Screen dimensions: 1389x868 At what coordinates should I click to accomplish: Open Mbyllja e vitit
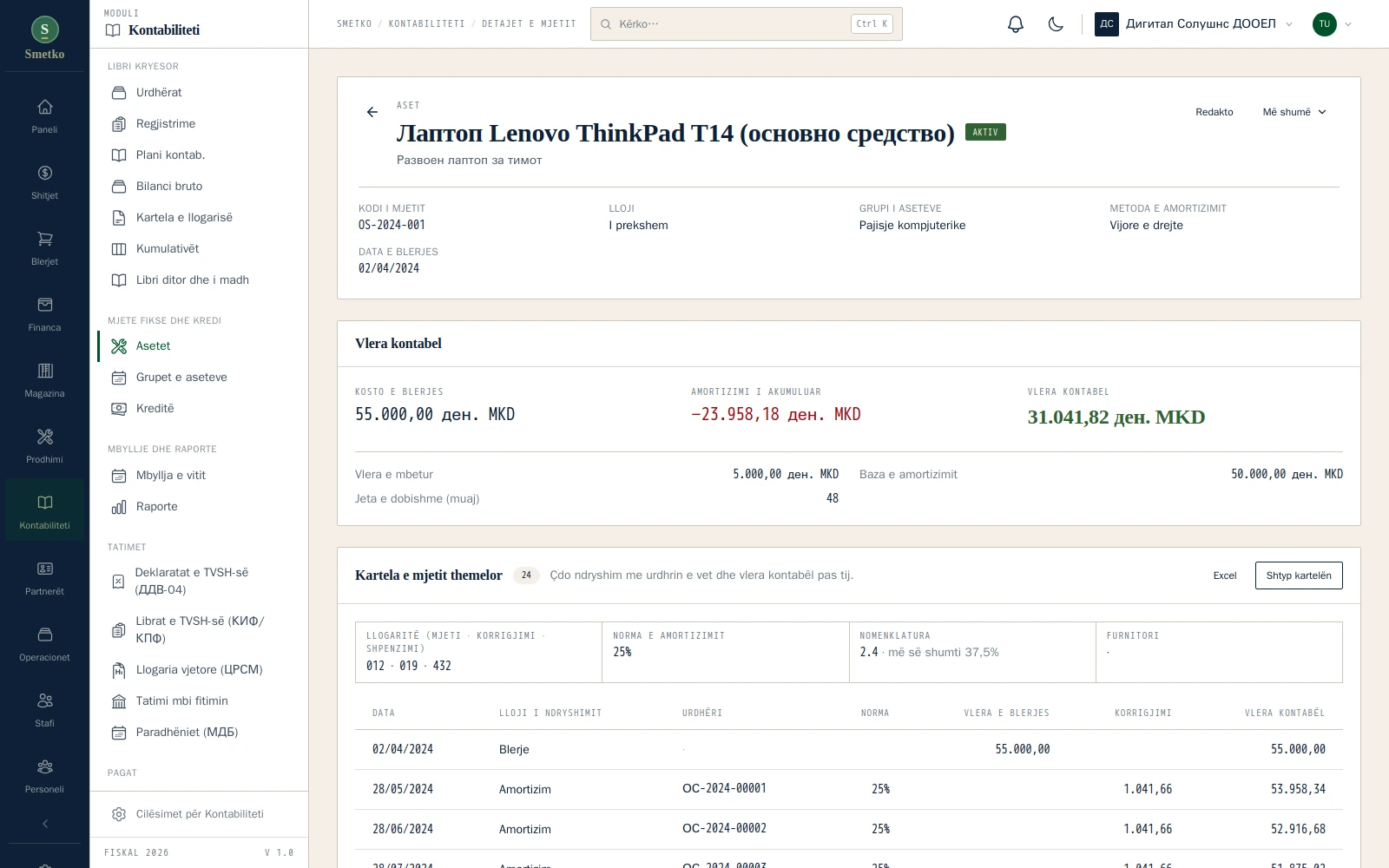point(199,475)
